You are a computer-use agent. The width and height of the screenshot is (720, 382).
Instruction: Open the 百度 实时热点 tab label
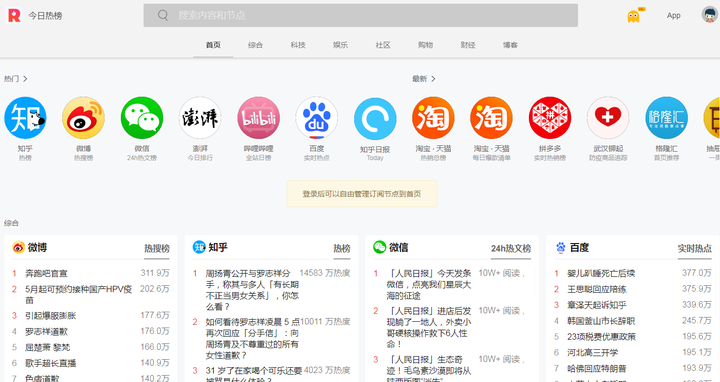695,248
